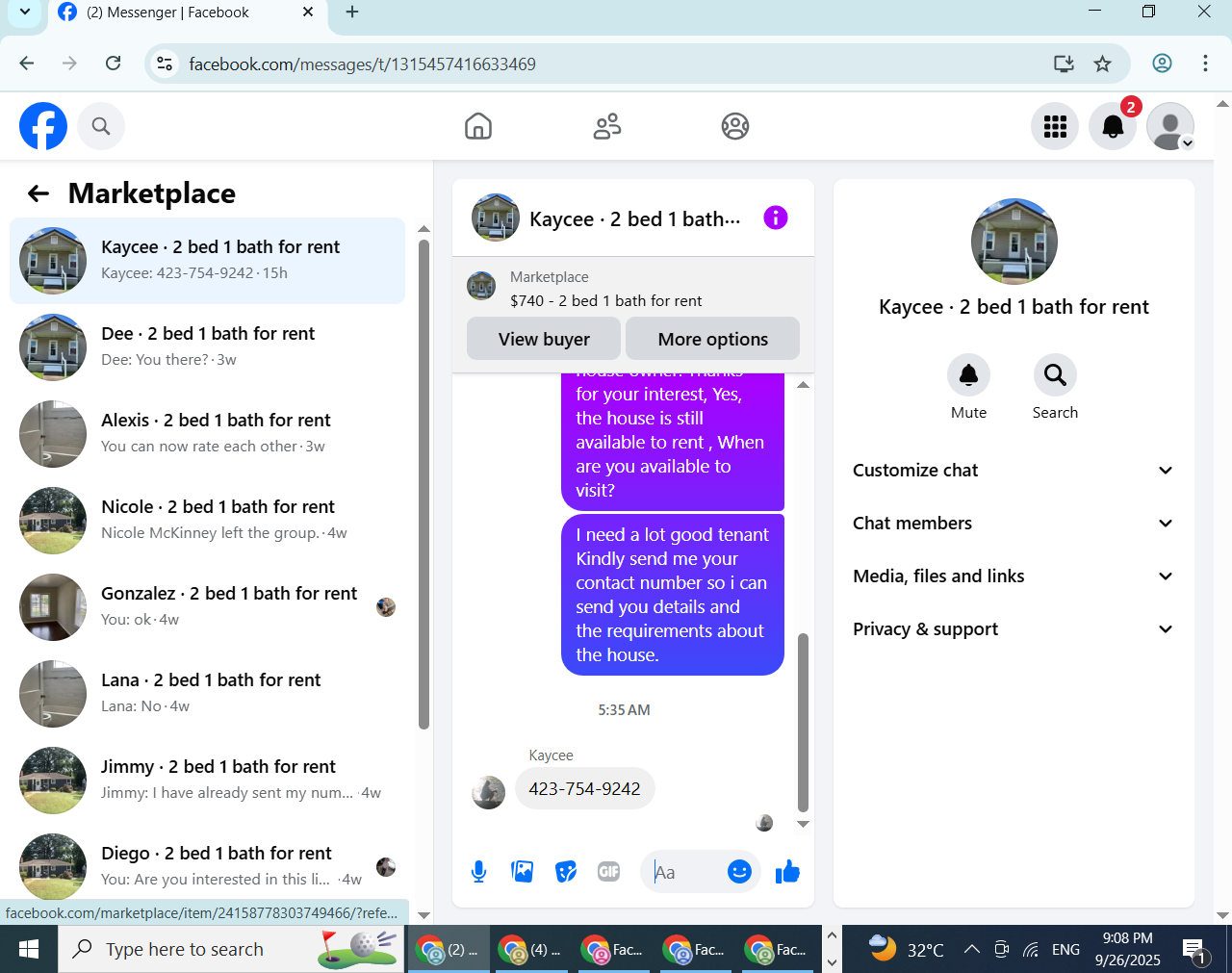Click the conversation list scrollbar thumb

[x=423, y=484]
